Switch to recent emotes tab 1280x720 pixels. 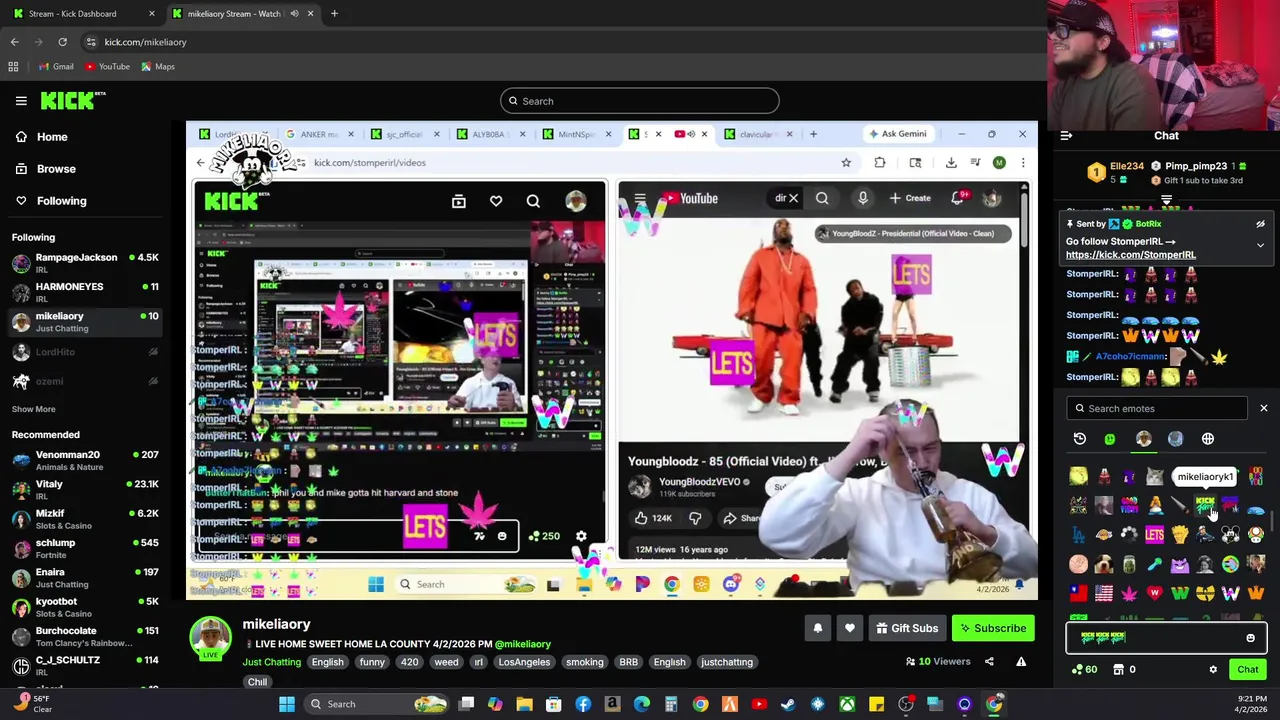pos(1080,439)
